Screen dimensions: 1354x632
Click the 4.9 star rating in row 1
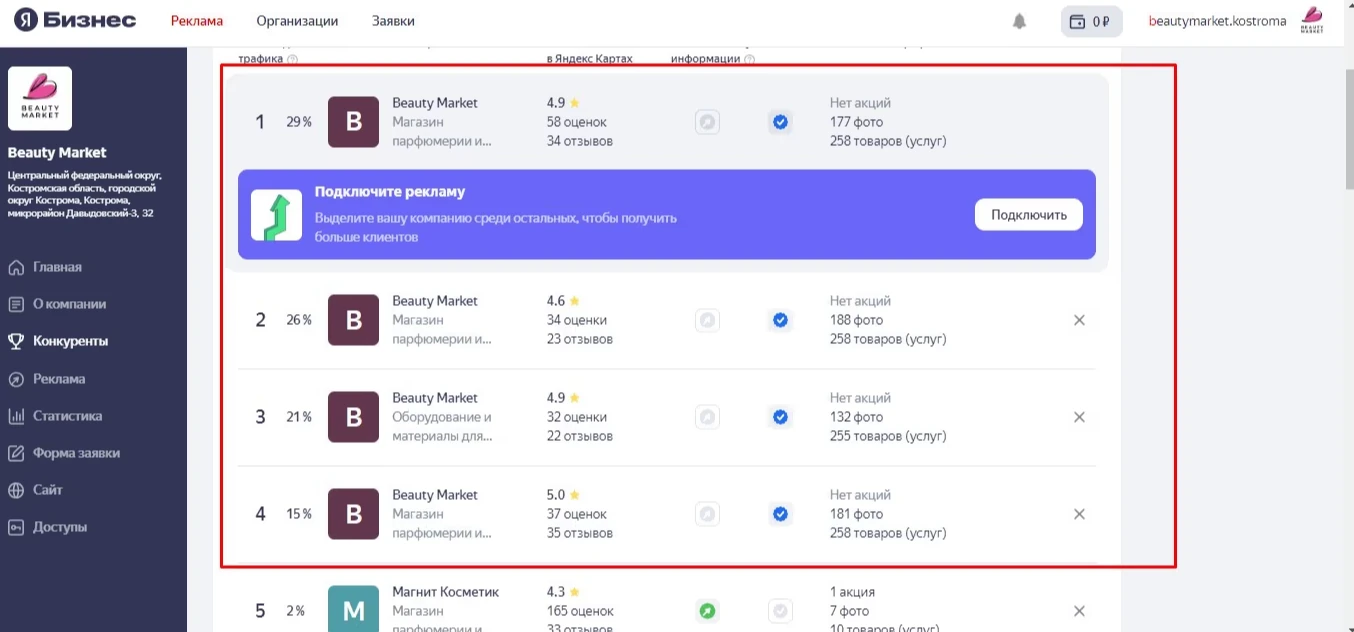pos(564,103)
